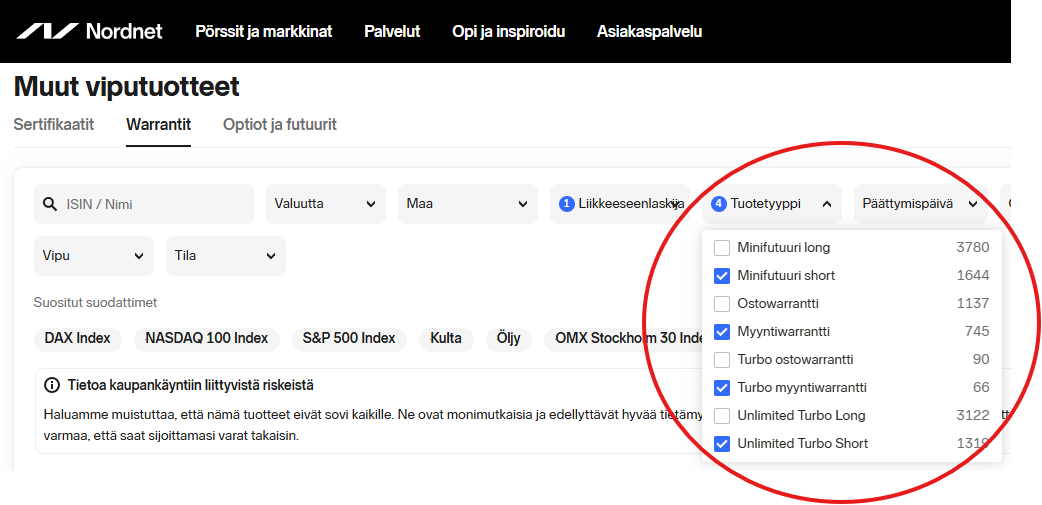Click the blue 1 badge on Liikkeeseenlaskija
This screenshot has width=1042, height=505.
click(566, 204)
